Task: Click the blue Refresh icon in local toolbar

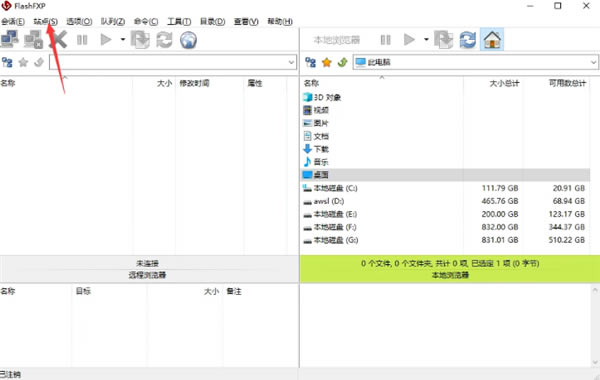Action: point(468,39)
